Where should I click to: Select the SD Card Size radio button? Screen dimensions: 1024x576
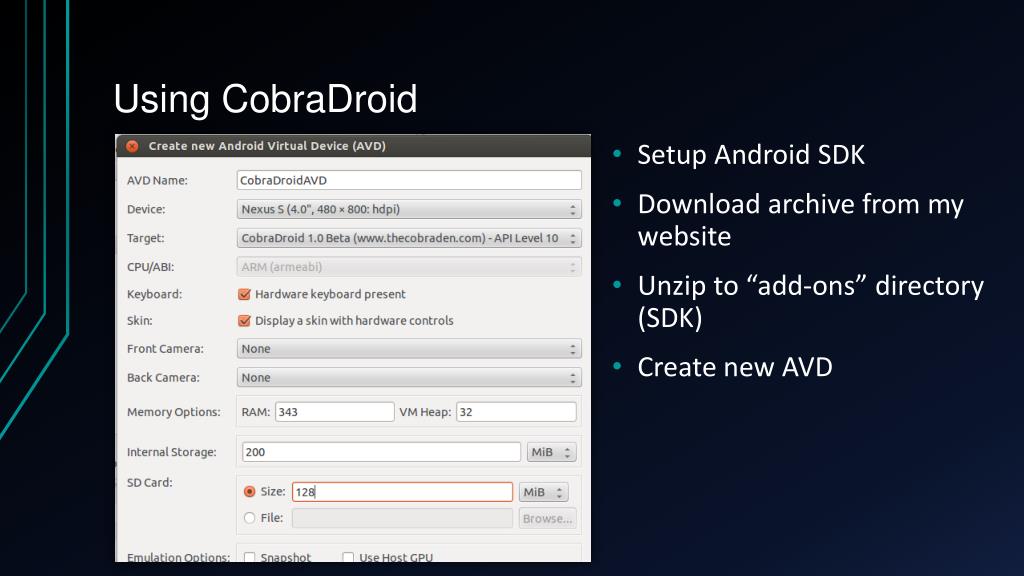tap(249, 492)
